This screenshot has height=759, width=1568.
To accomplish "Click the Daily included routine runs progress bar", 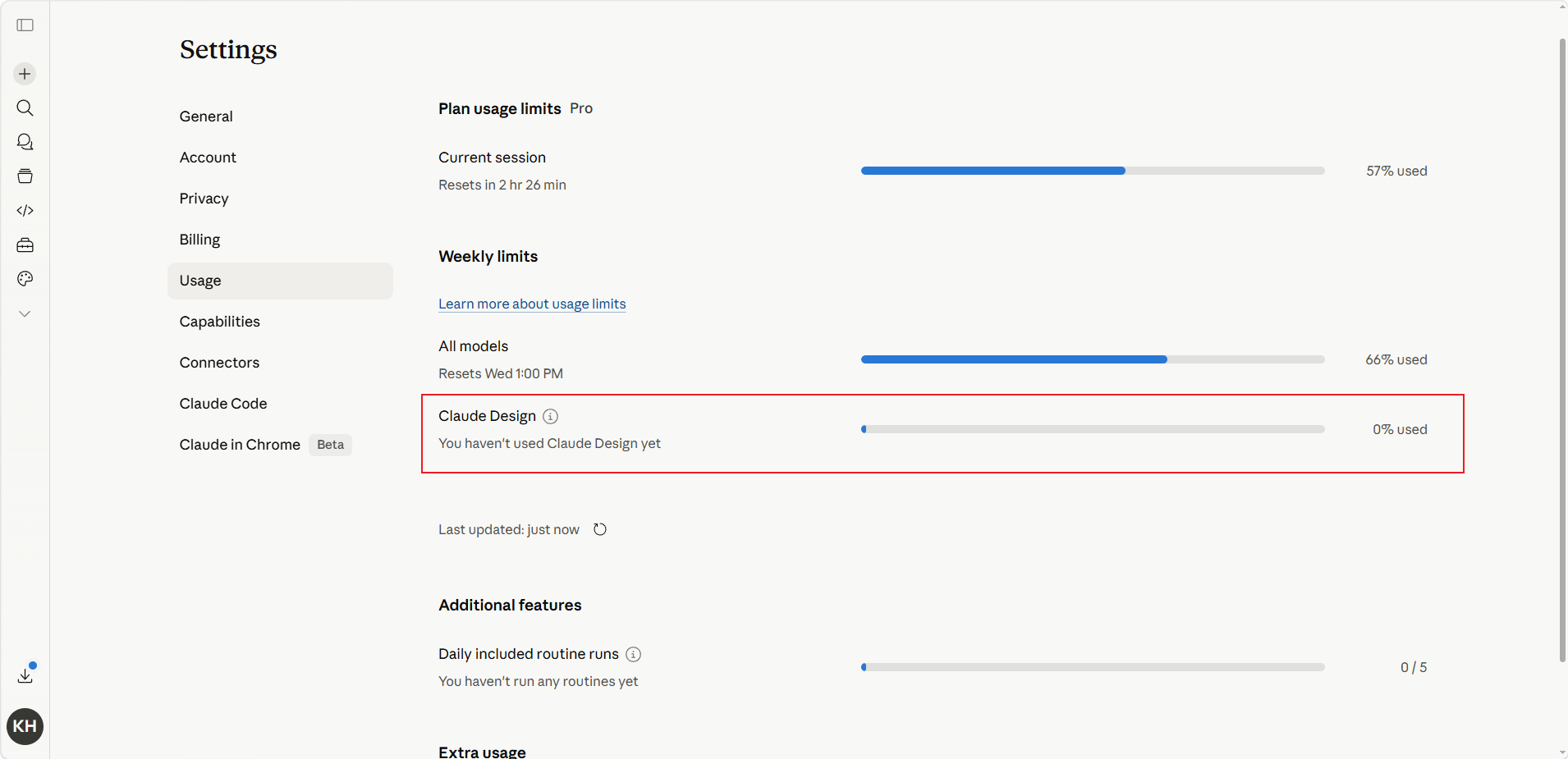I will [x=1093, y=667].
